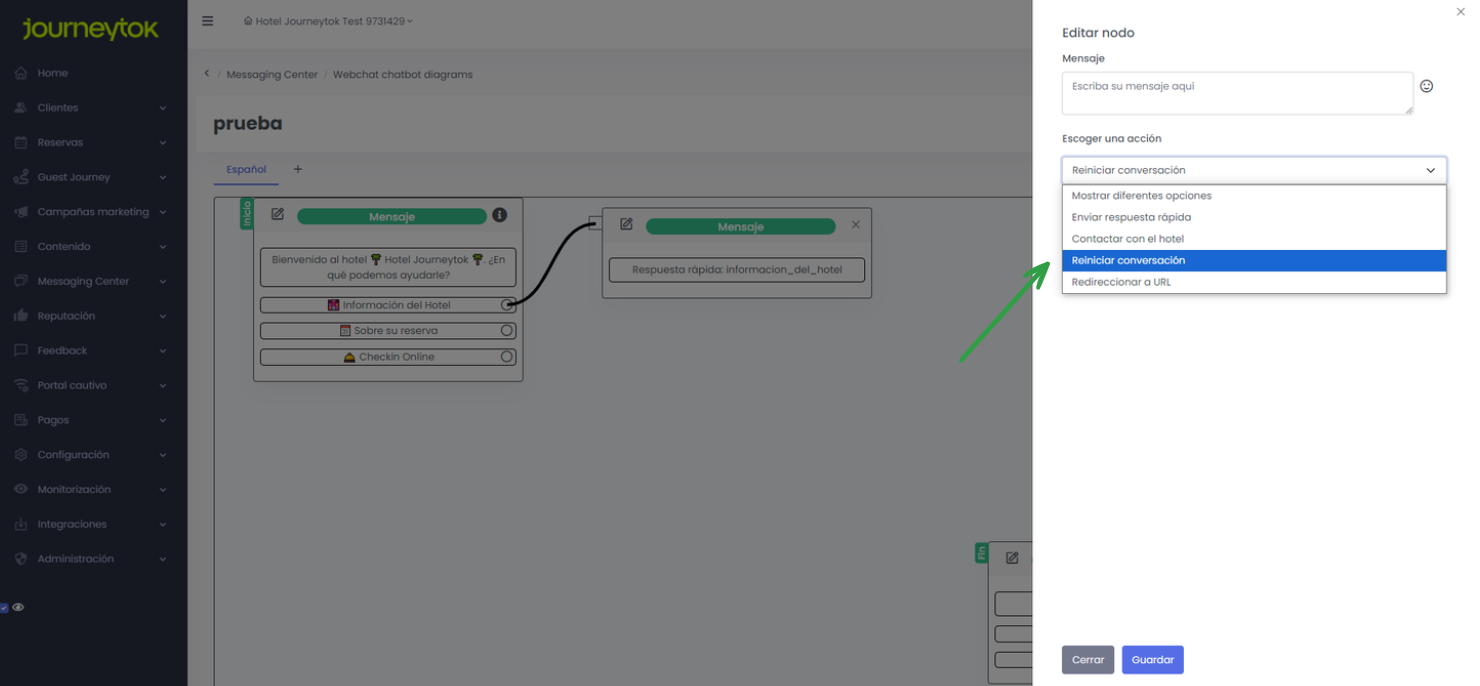The image size is (1480, 686).
Task: Click the Mensaje text input field
Action: pos(1236,93)
